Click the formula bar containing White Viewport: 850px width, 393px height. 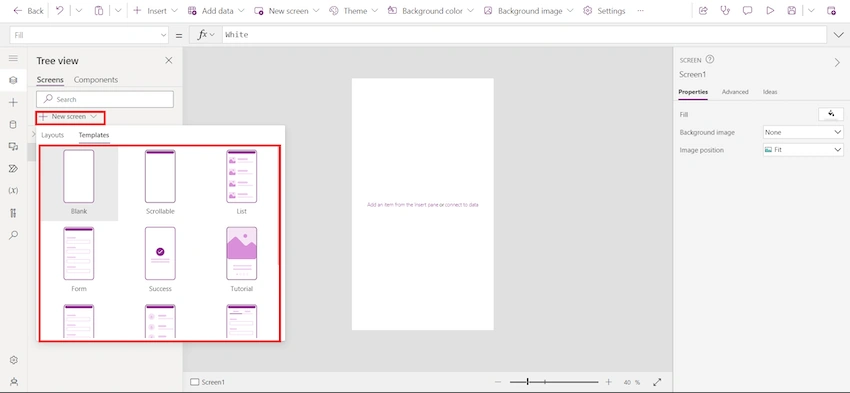[x=524, y=35]
